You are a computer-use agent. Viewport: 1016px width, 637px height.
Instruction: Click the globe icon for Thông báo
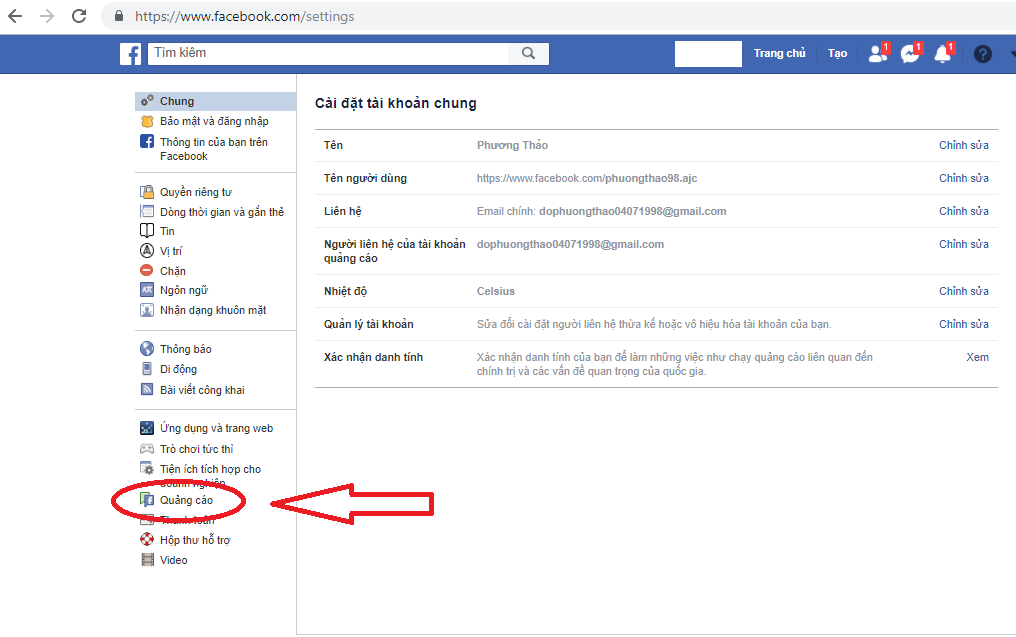[x=147, y=349]
